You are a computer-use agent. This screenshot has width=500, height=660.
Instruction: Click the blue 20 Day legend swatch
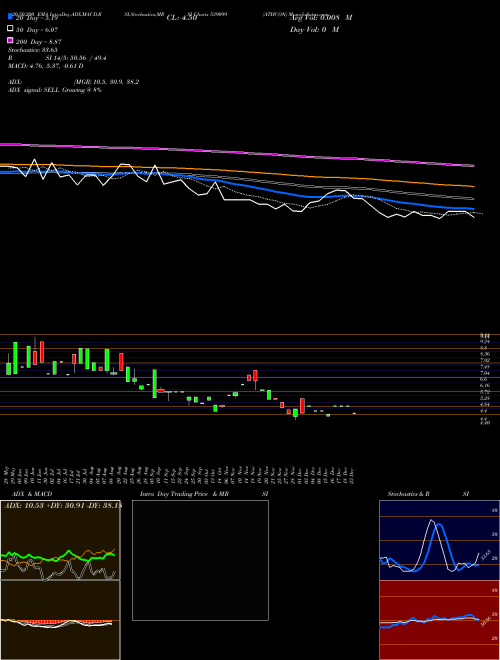point(10,18)
